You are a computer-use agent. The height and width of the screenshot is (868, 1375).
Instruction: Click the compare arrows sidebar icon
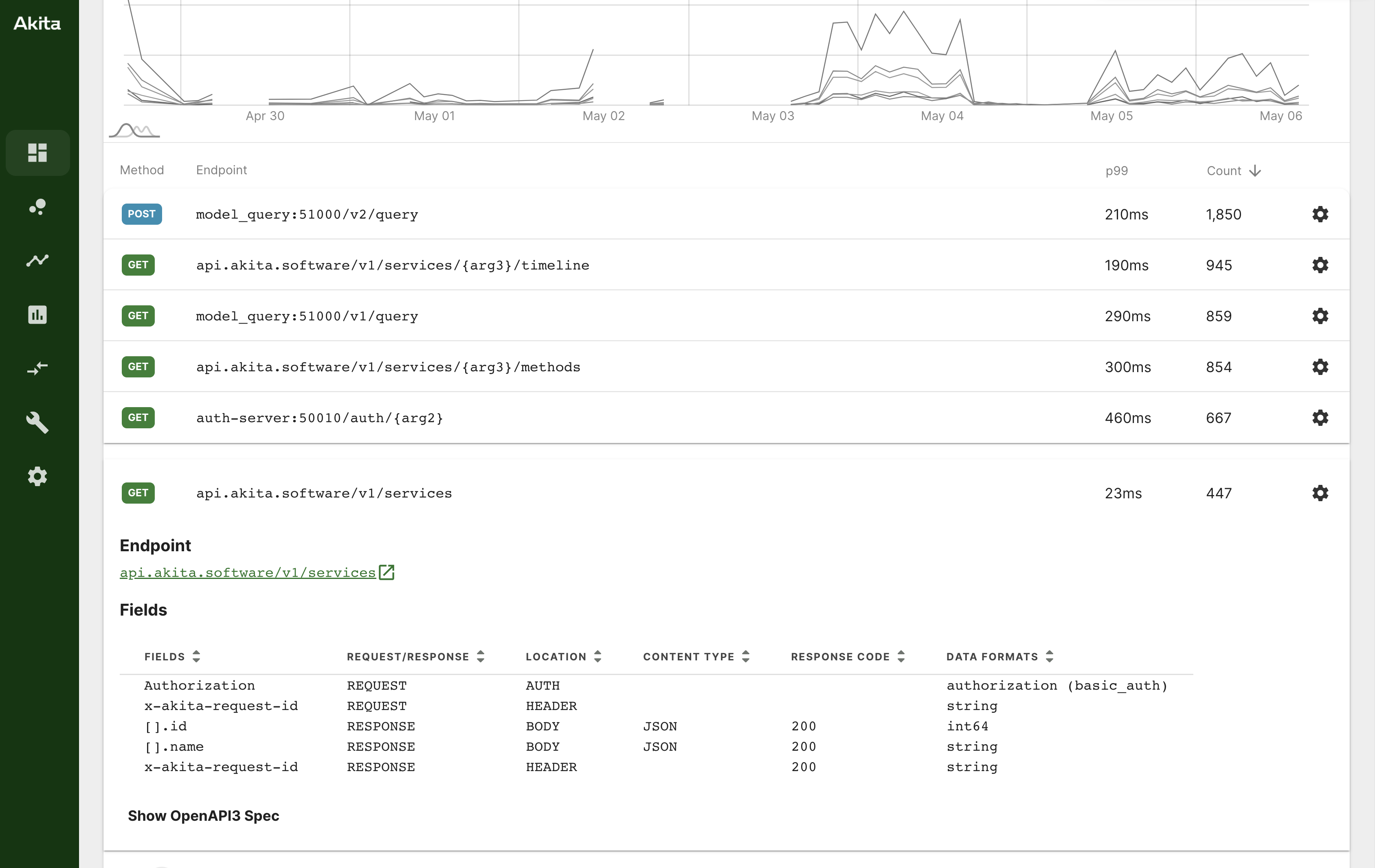tap(37, 368)
